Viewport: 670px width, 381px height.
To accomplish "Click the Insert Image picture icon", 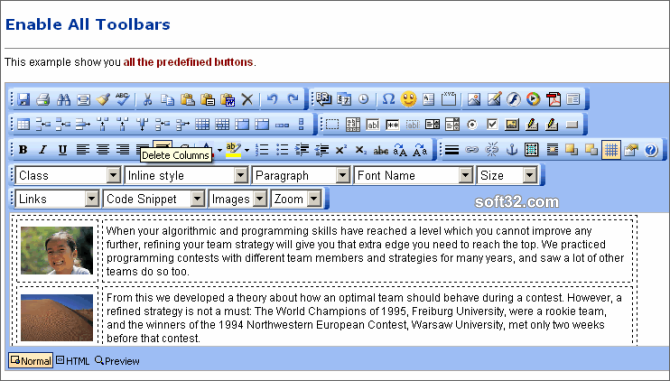I will pos(473,99).
